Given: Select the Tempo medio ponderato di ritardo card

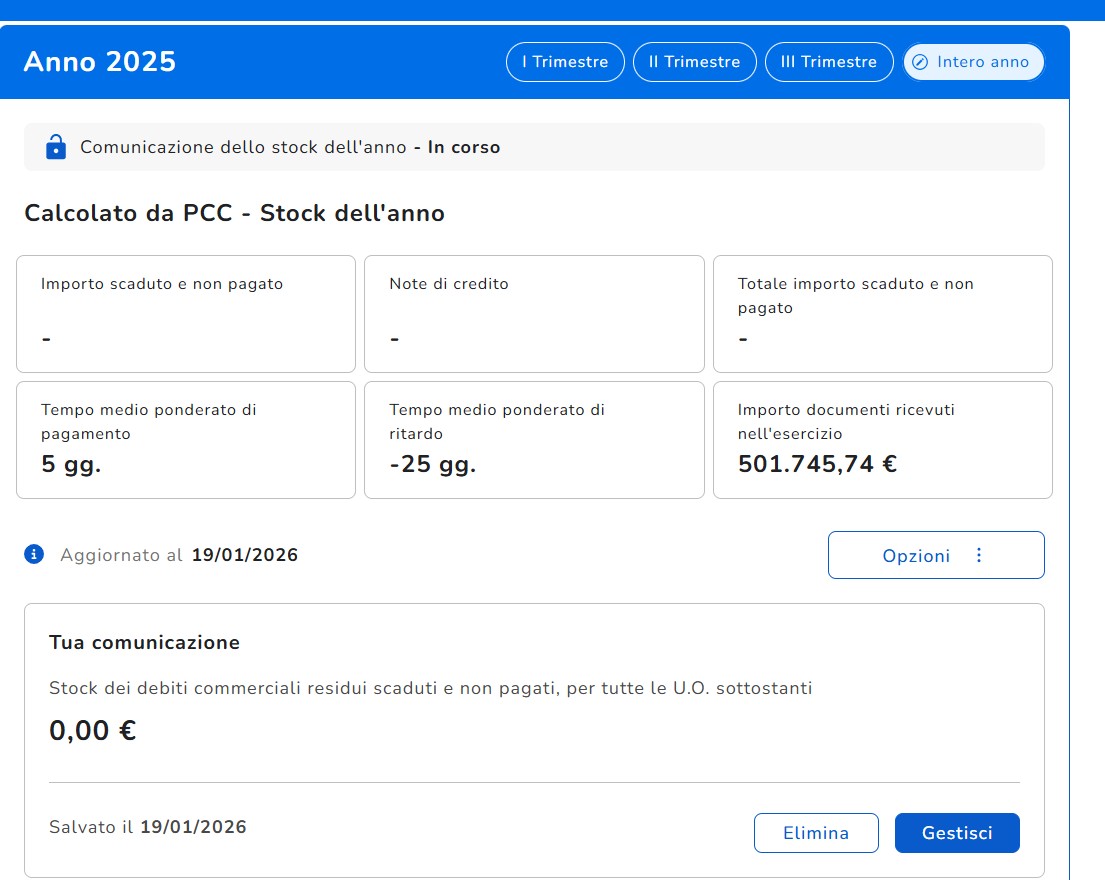Looking at the screenshot, I should coord(534,439).
